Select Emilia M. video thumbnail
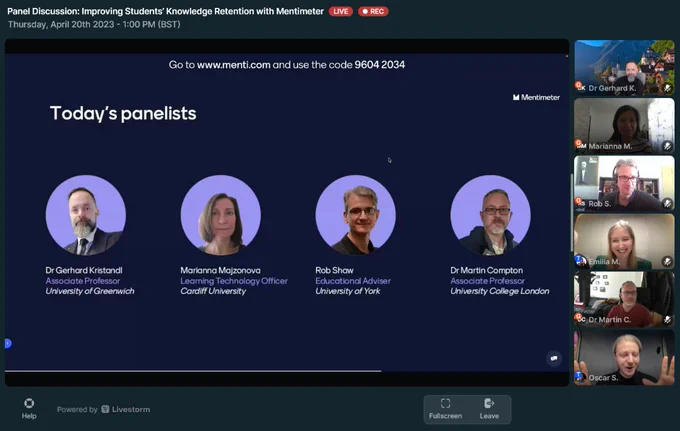This screenshot has width=680, height=431. click(624, 242)
